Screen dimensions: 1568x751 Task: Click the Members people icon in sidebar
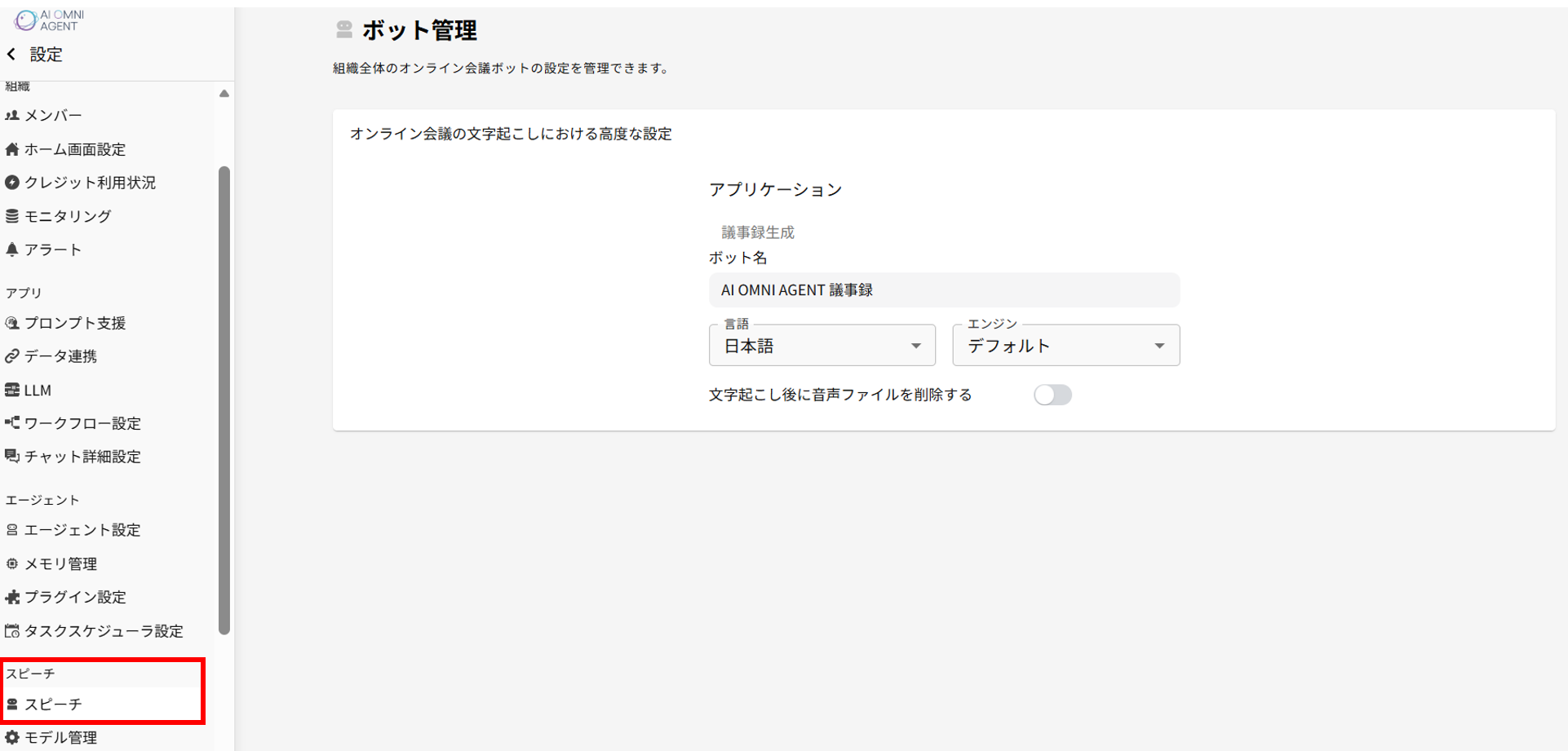click(x=12, y=116)
